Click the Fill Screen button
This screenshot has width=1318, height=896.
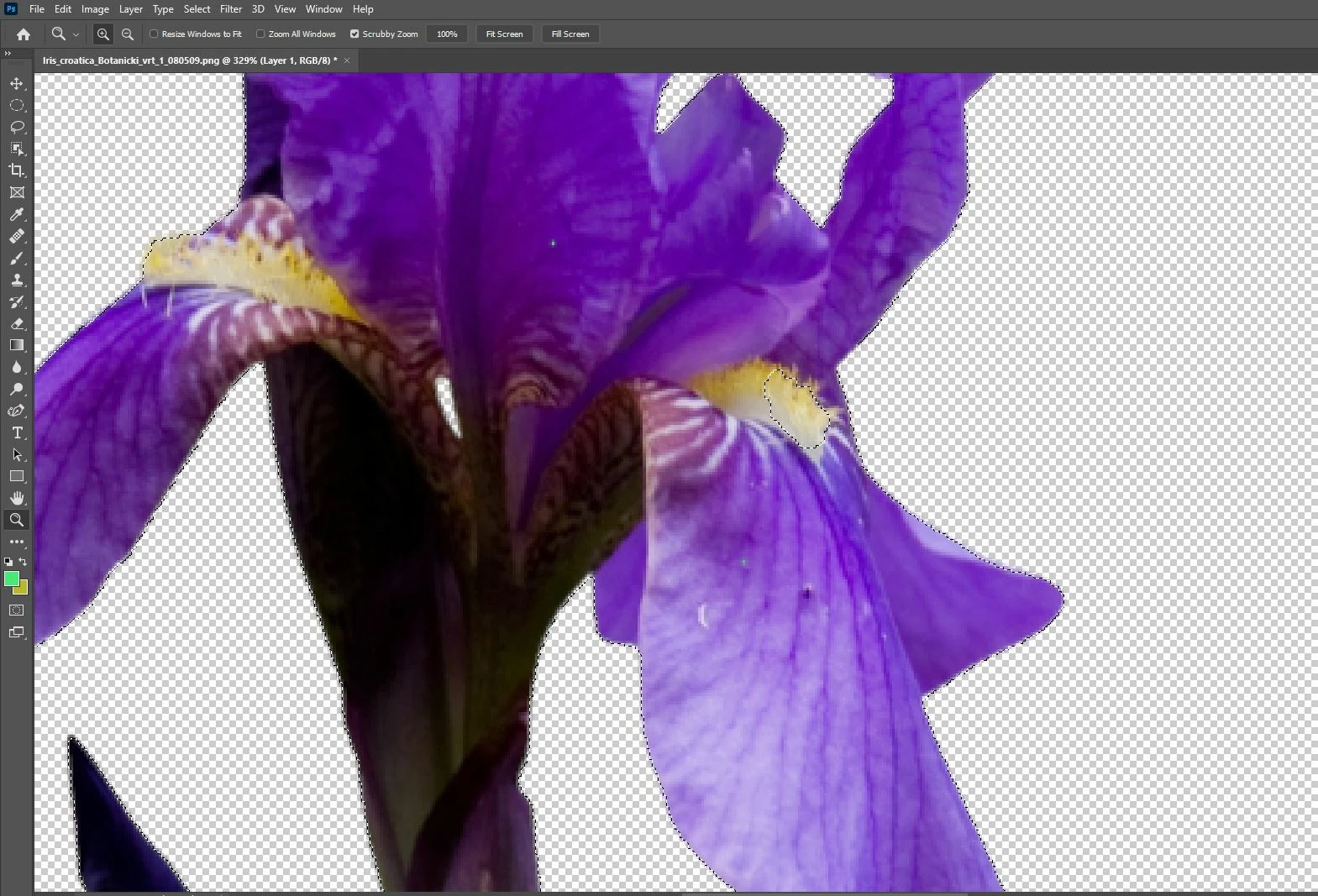coord(570,34)
